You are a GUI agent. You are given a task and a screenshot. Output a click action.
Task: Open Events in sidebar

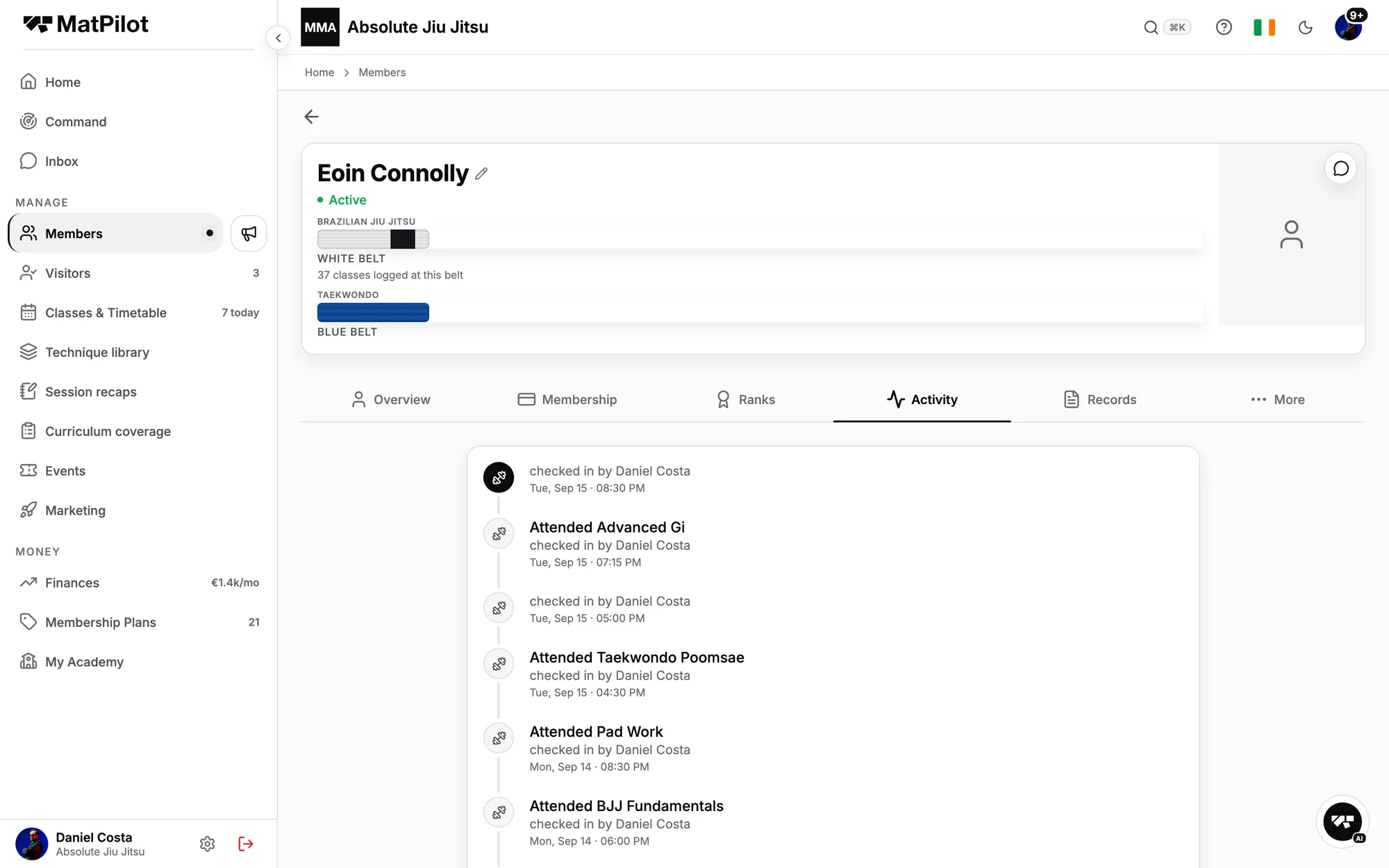pos(138,471)
